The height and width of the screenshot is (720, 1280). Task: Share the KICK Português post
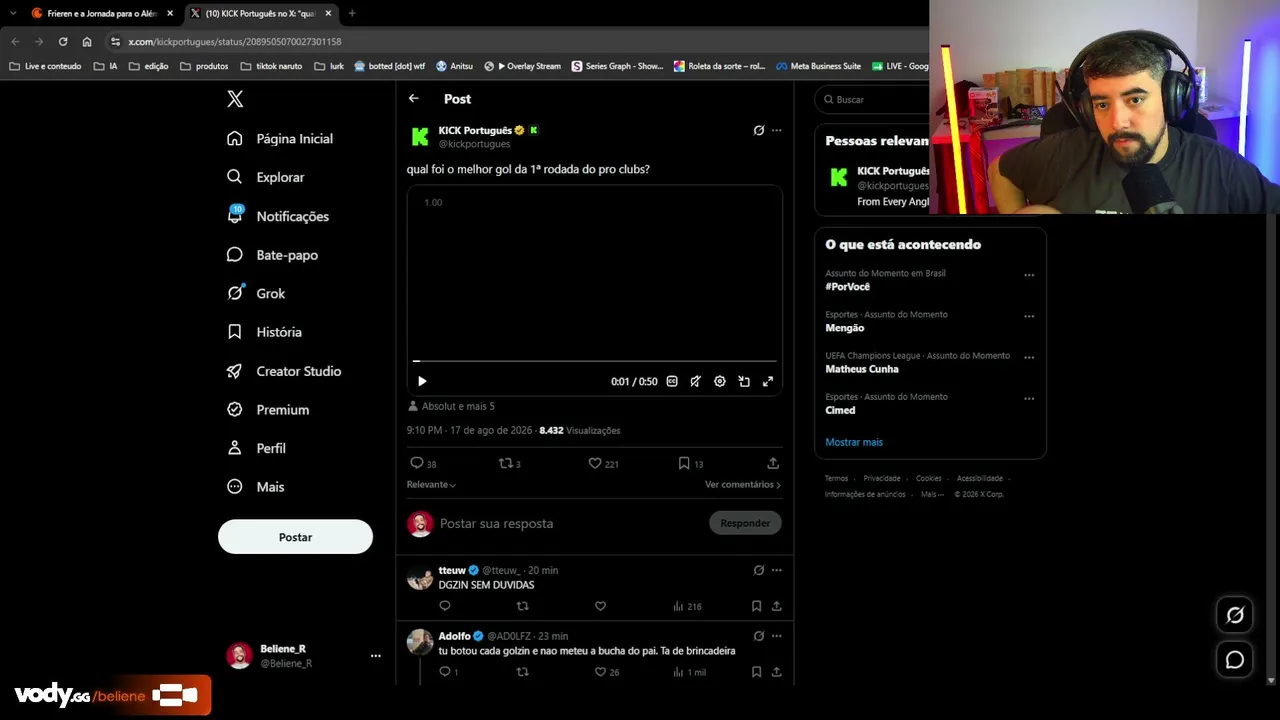[773, 463]
